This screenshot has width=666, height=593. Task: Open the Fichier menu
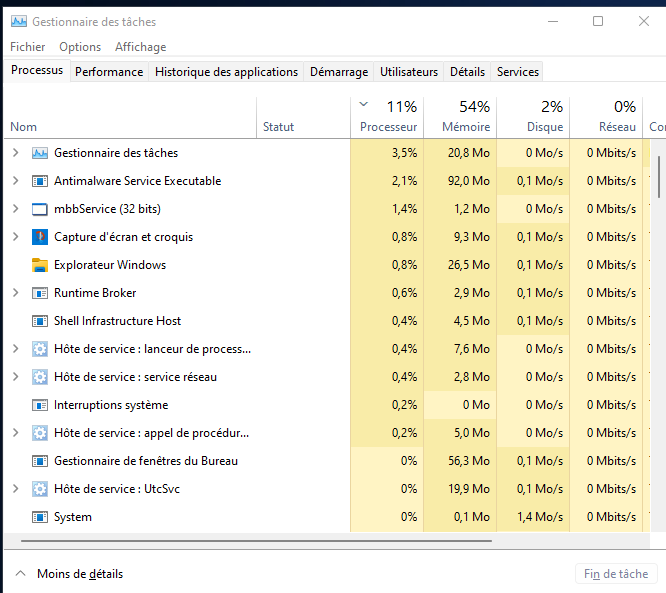pyautogui.click(x=28, y=47)
